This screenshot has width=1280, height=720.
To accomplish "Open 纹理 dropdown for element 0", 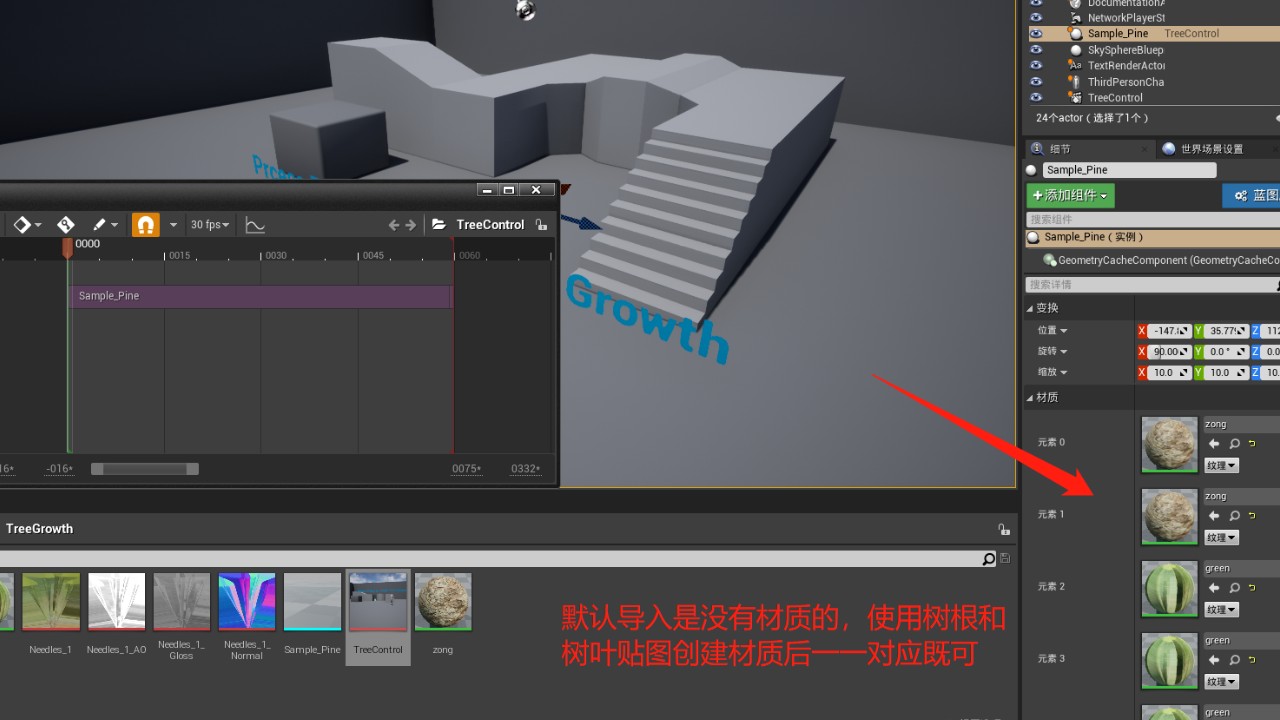I will click(1221, 465).
